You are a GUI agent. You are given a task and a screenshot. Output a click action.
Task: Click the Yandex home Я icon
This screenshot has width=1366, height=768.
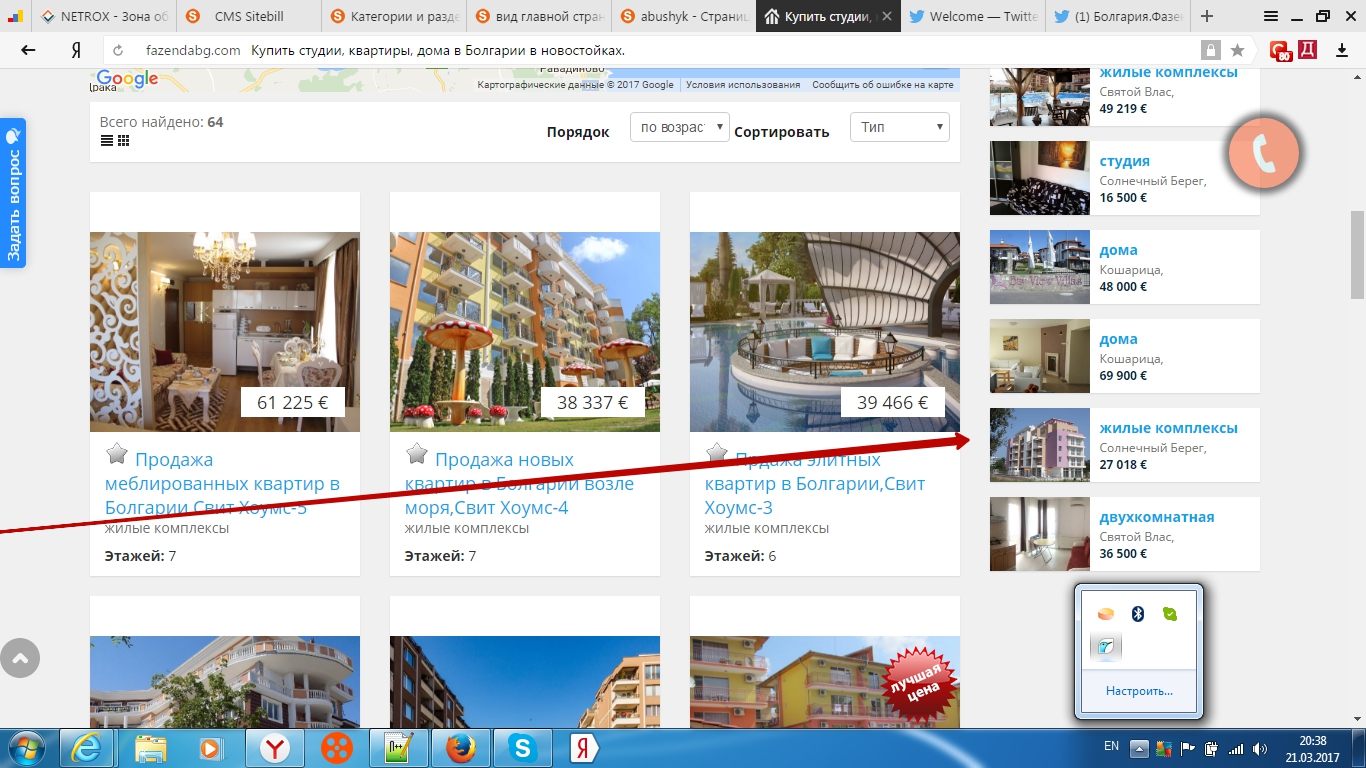(76, 50)
